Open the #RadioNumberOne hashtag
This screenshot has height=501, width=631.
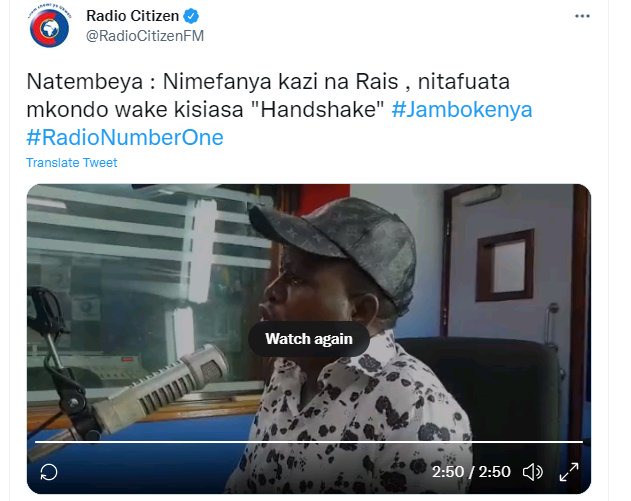pyautogui.click(x=125, y=137)
